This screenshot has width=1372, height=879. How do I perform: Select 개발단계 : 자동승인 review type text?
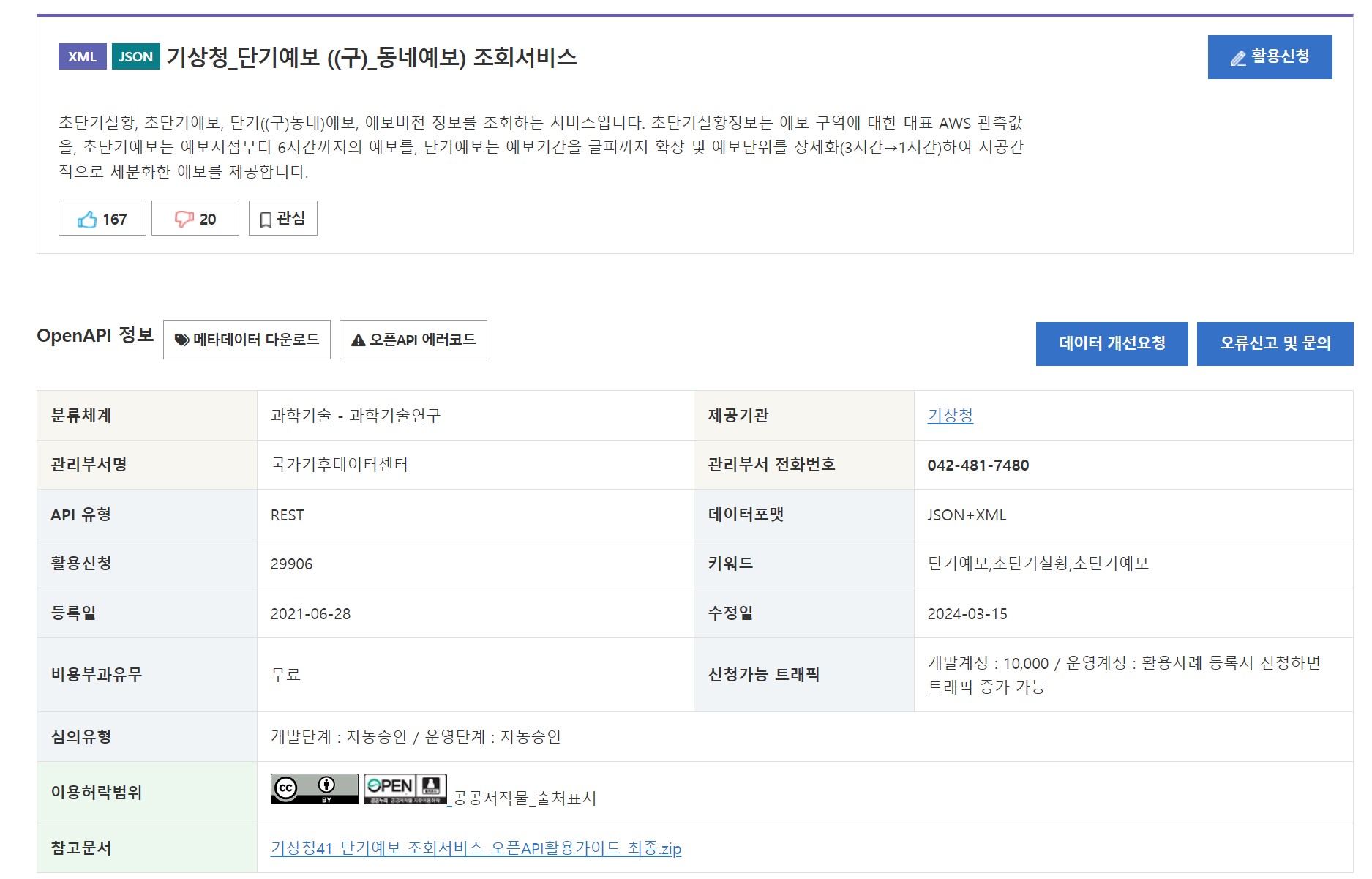339,737
